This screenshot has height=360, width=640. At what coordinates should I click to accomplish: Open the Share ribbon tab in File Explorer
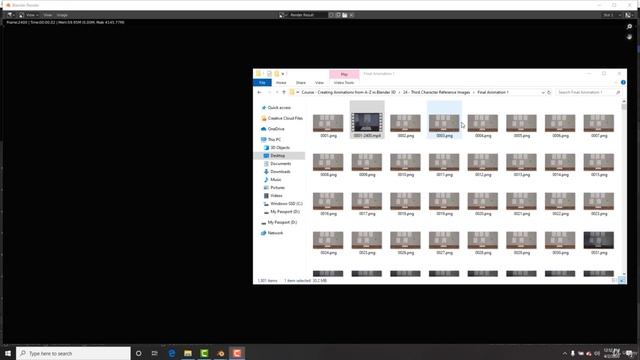(300, 82)
